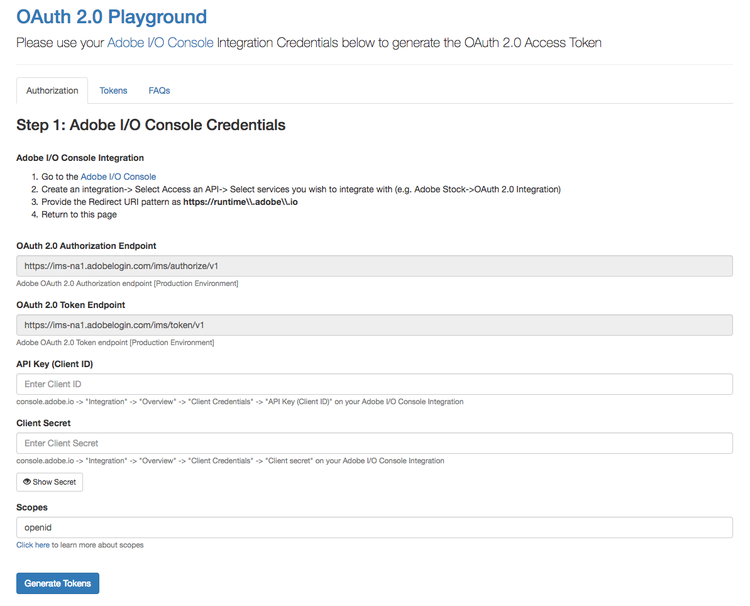Image resolution: width=750 pixels, height=606 pixels.
Task: Click the 'Create an integration' instruction line
Action: coord(301,189)
